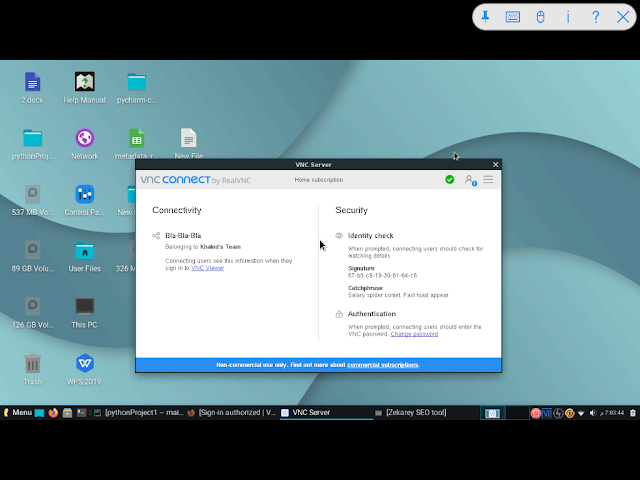Launch WPS 2019 from desktop
This screenshot has height=480, width=640.
coord(84,369)
